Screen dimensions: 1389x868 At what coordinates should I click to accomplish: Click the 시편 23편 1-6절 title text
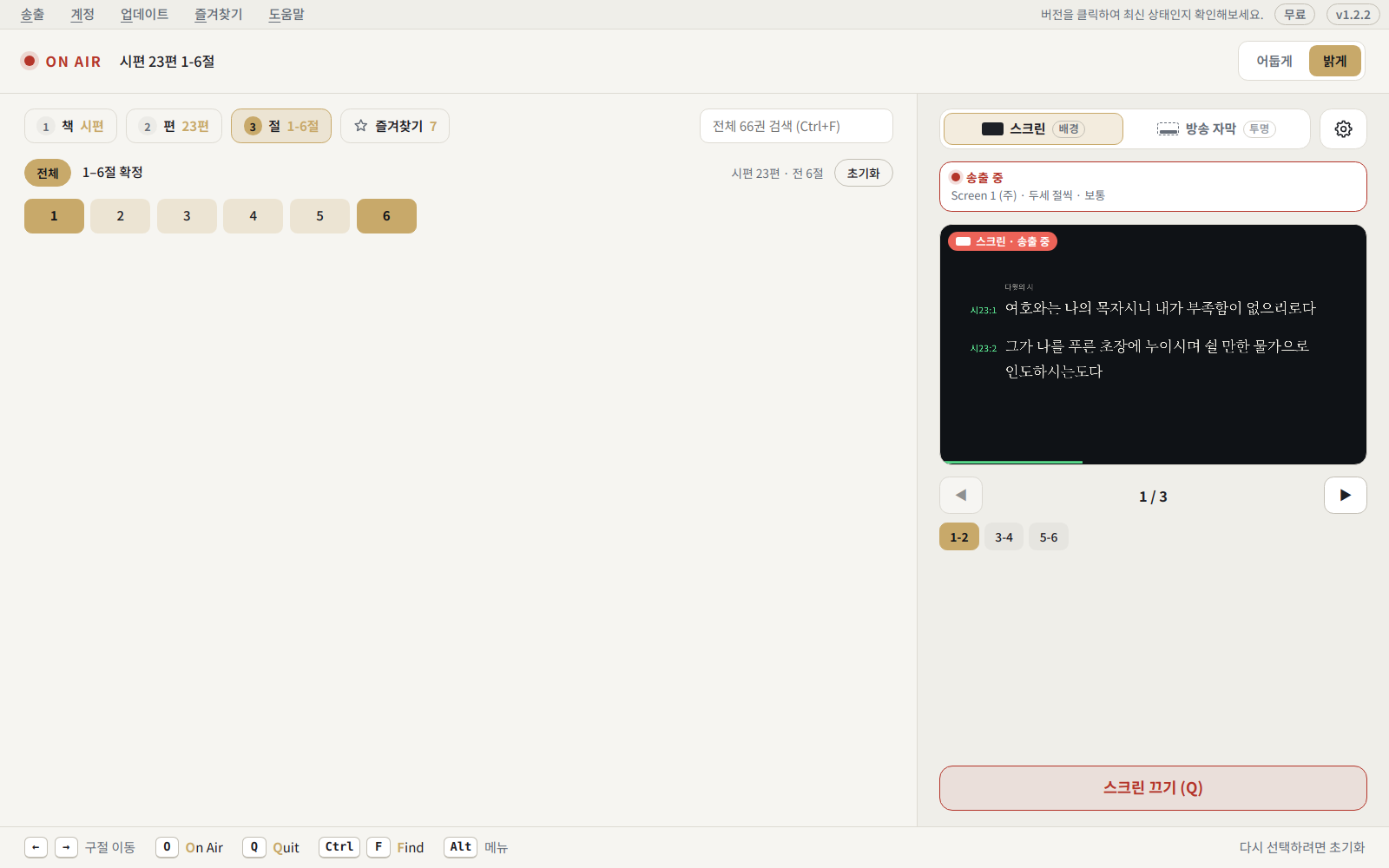coord(168,62)
